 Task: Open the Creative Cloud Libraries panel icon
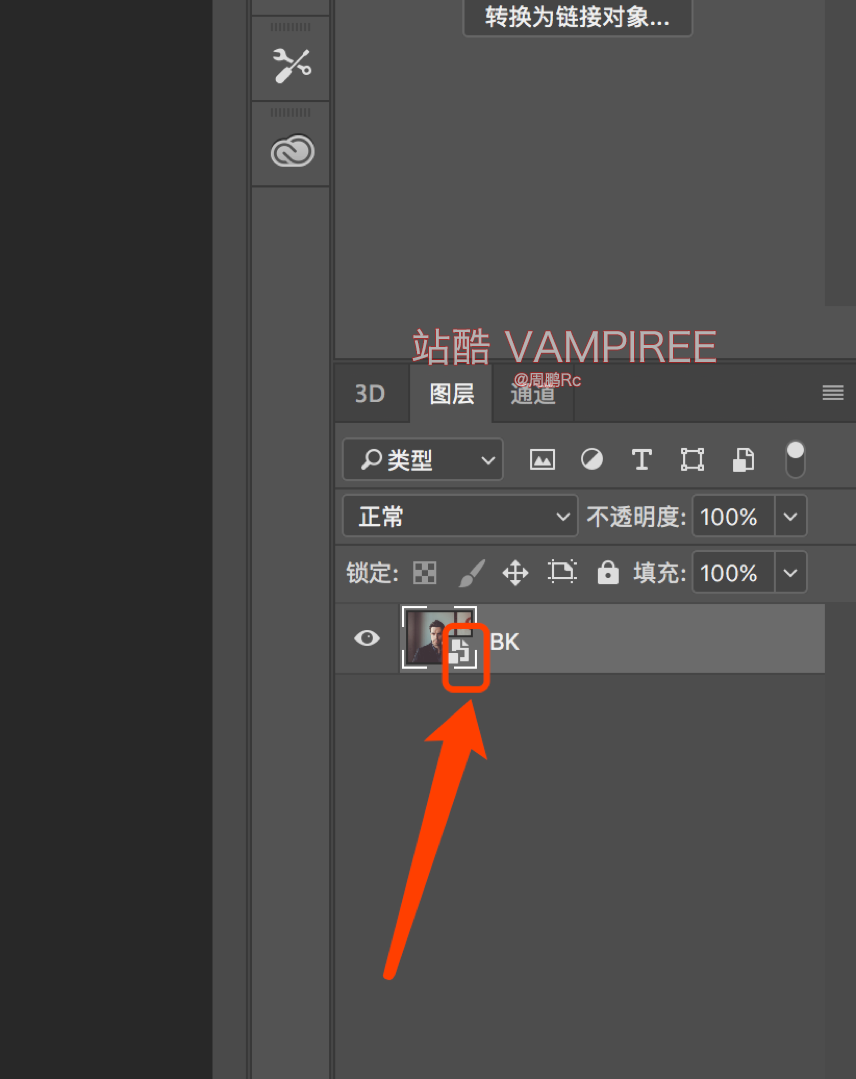[292, 151]
